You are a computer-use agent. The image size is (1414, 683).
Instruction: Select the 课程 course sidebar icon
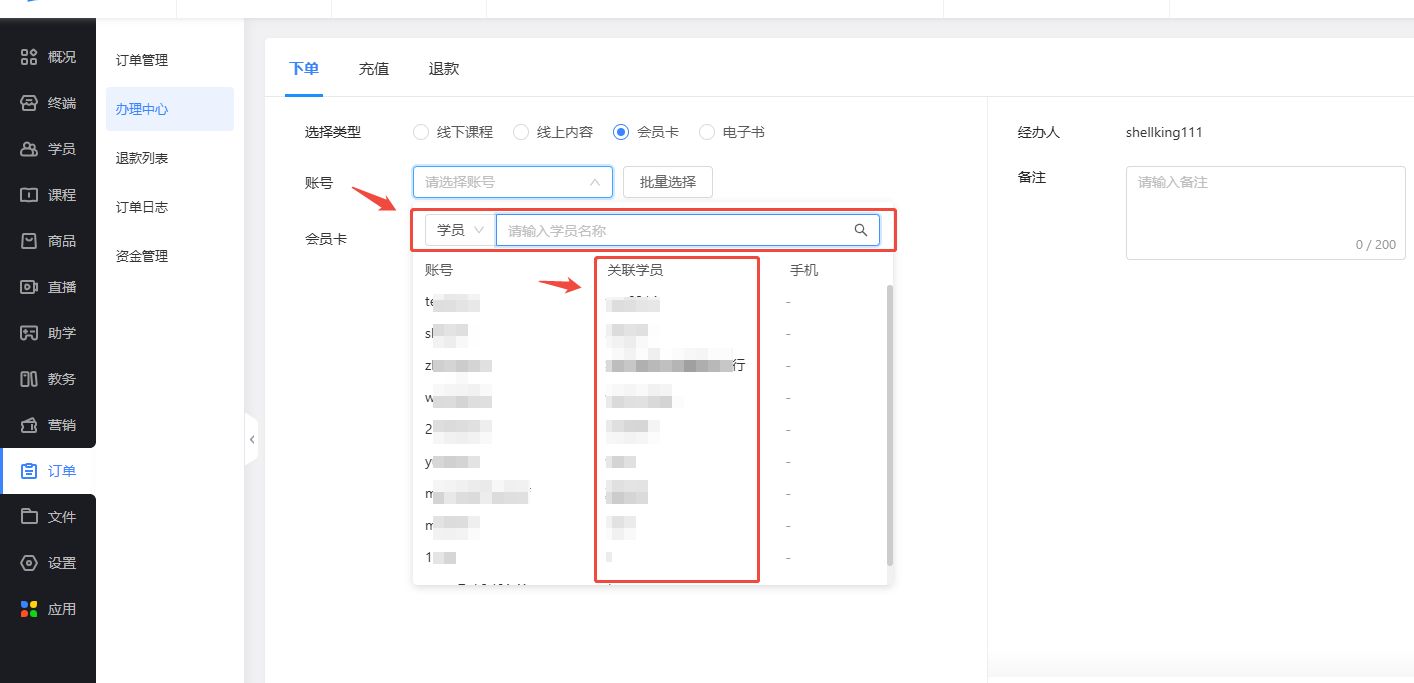[30, 195]
